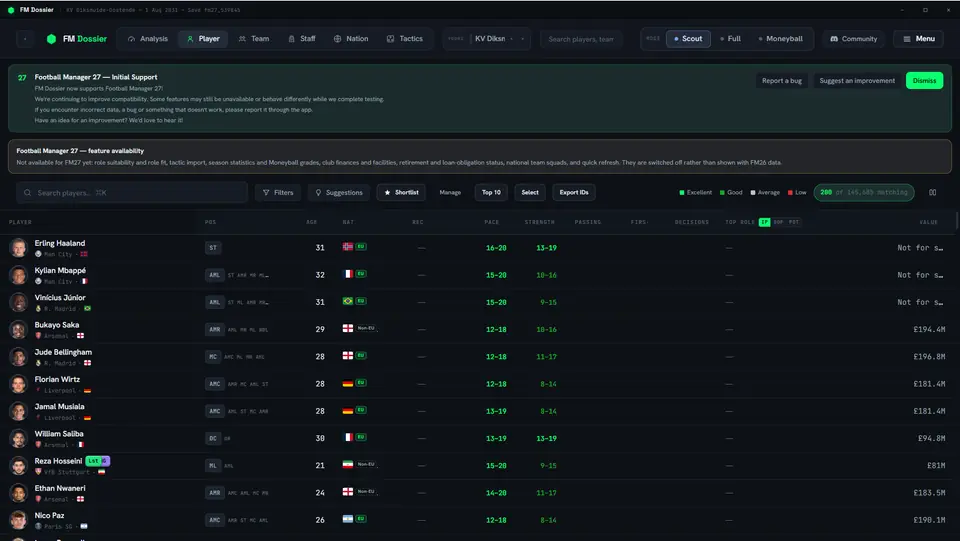Screen dimensions: 960x541
Task: Open the column layout icon beside matching count
Action: coord(932,192)
